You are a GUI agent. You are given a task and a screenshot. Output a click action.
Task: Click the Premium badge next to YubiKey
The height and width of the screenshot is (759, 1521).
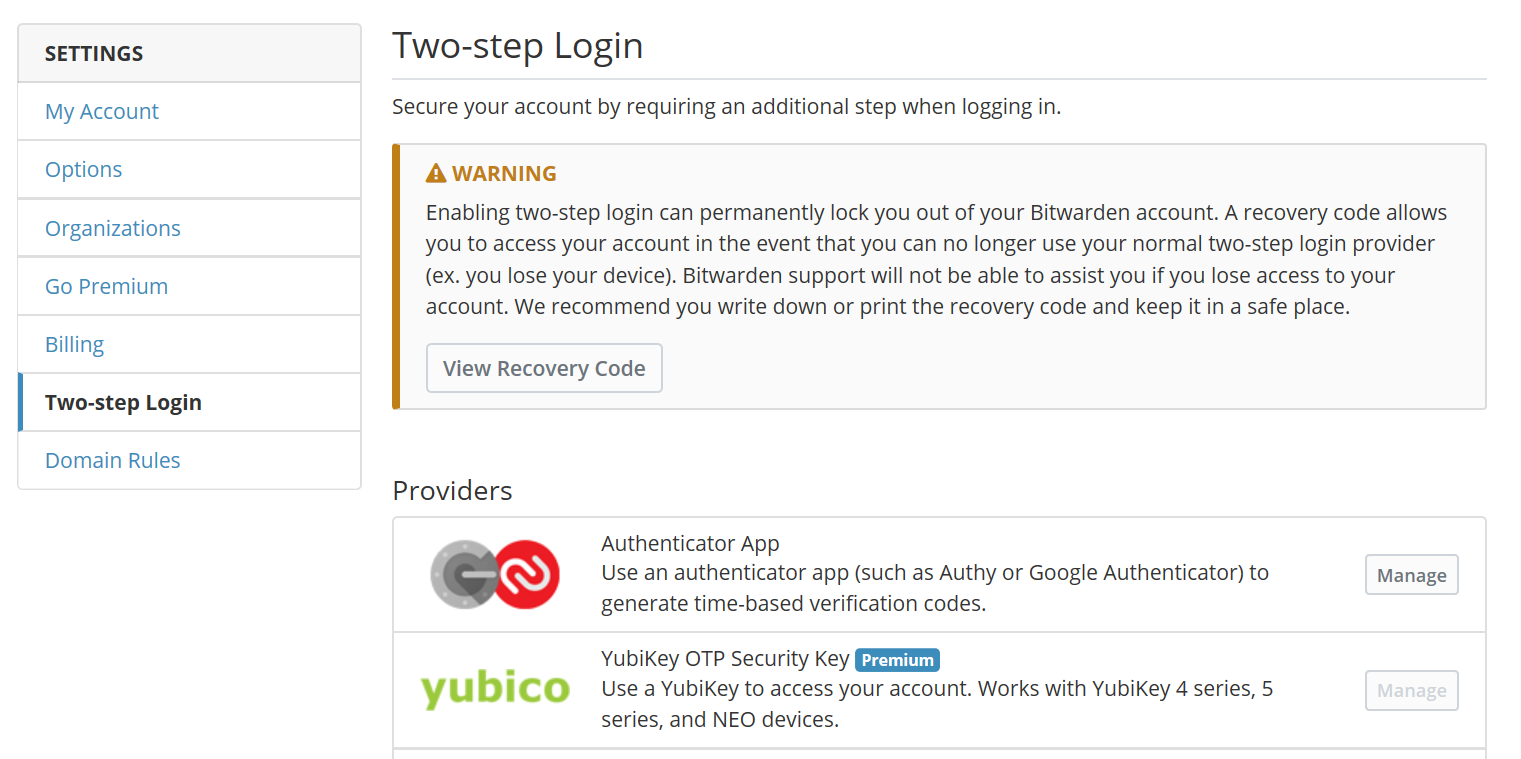tap(897, 660)
